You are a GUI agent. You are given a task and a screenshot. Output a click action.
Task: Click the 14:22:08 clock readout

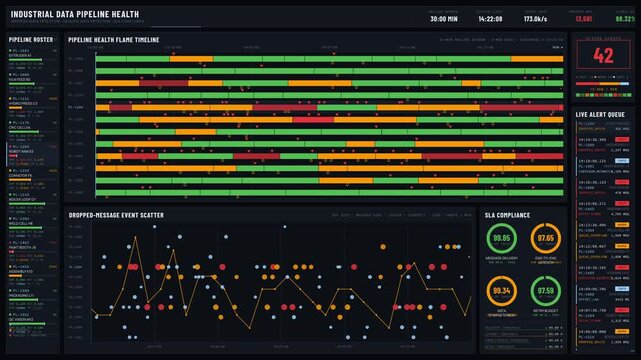pos(490,19)
